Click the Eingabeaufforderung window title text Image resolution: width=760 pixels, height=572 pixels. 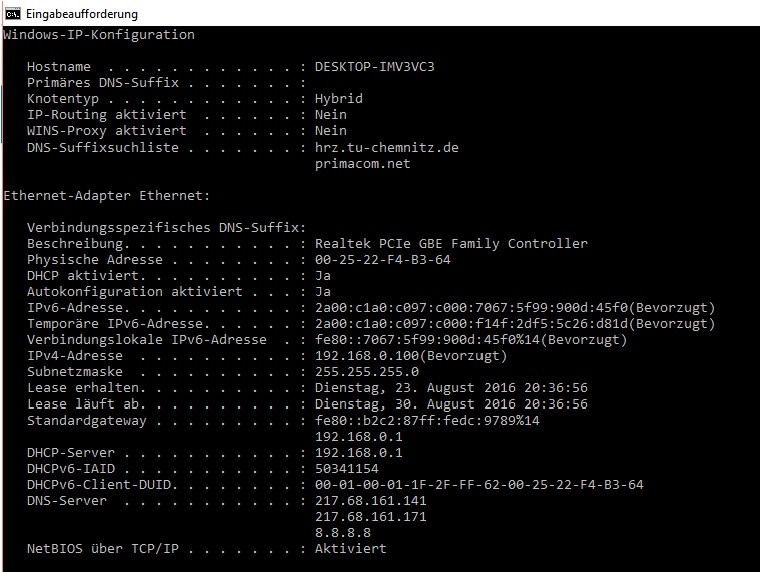82,14
